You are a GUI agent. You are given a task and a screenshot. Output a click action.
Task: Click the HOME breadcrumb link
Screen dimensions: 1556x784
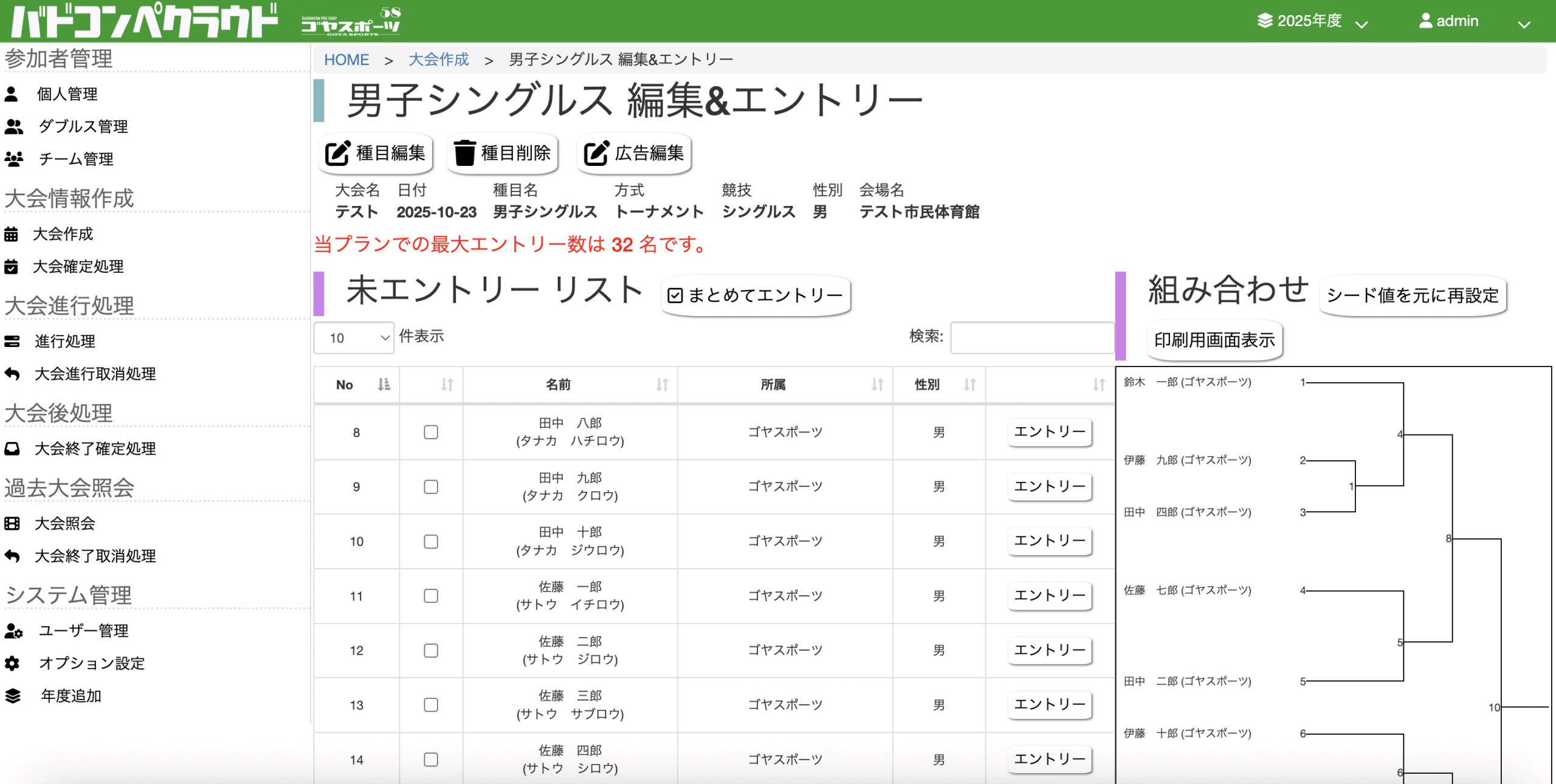(346, 60)
